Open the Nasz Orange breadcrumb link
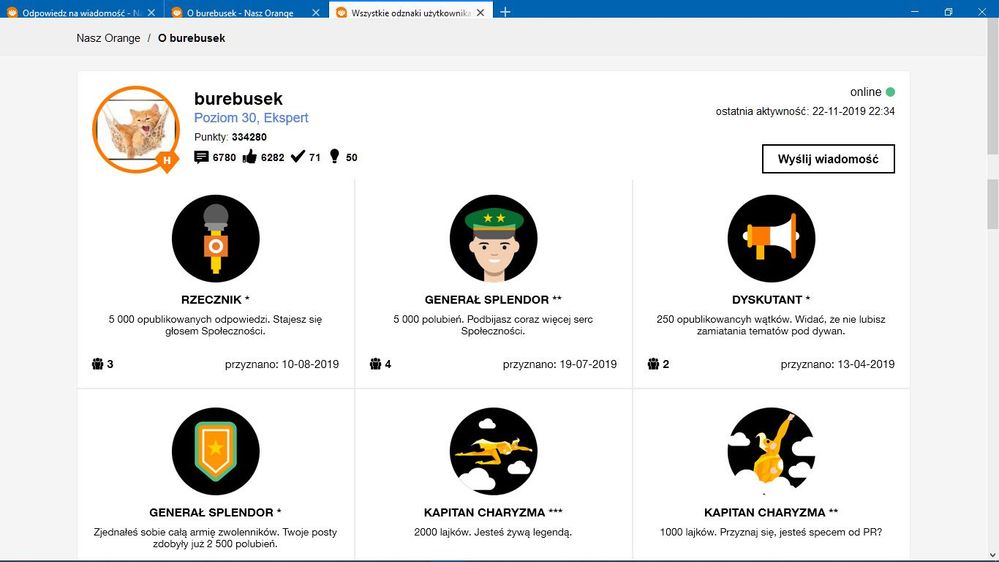Viewport: 999px width, 562px height. (x=108, y=38)
